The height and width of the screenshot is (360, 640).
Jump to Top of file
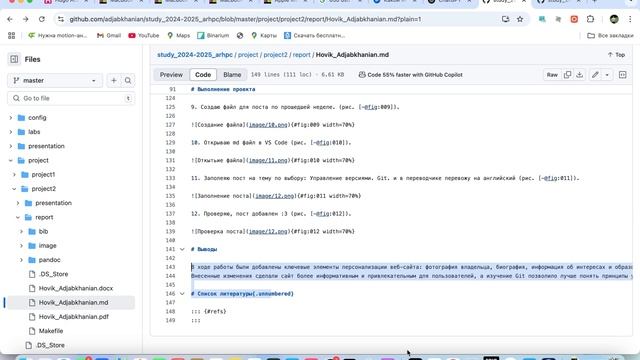[616, 55]
